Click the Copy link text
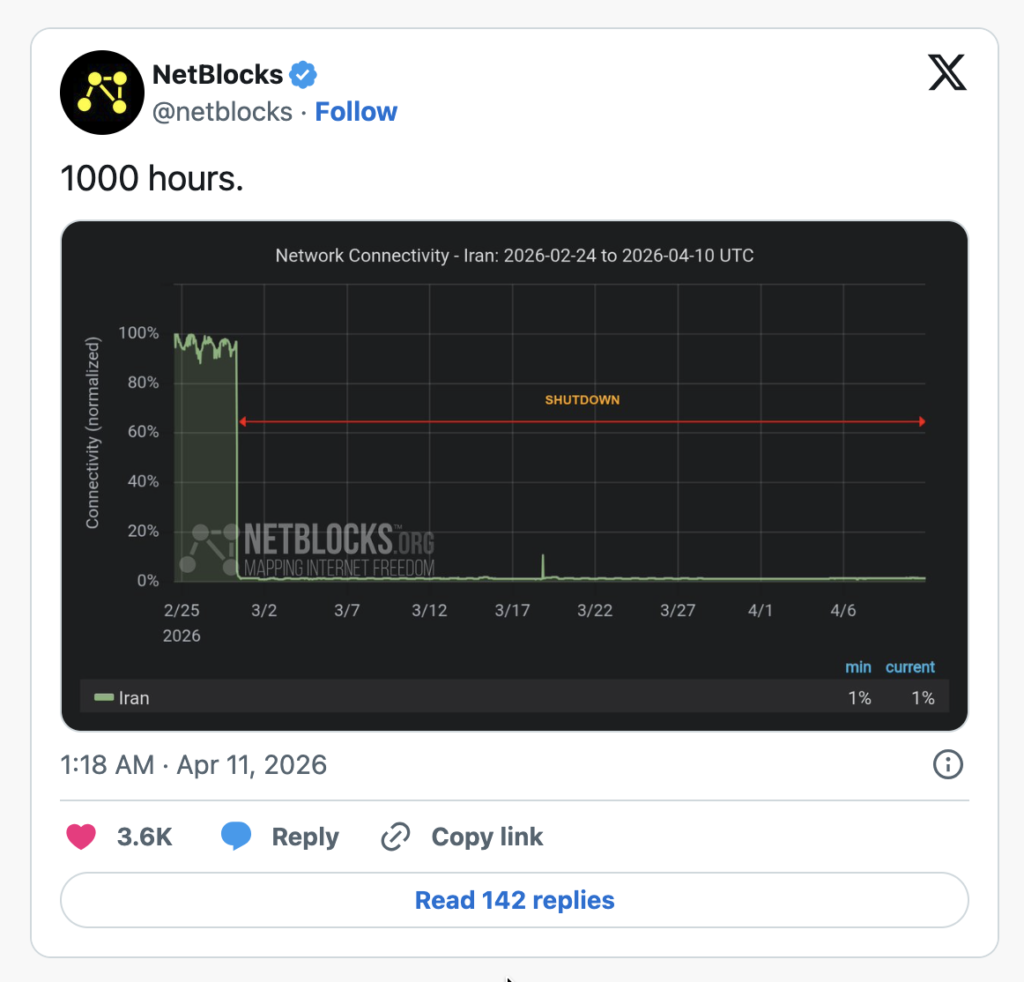 [x=487, y=836]
